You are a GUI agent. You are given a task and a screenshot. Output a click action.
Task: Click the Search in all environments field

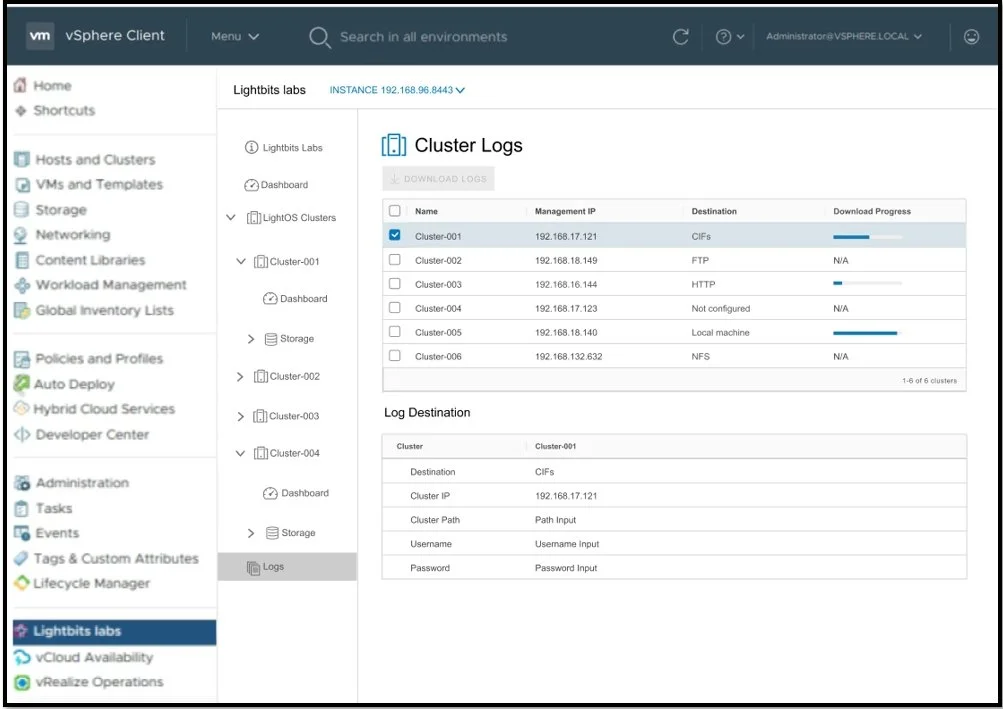pos(423,37)
